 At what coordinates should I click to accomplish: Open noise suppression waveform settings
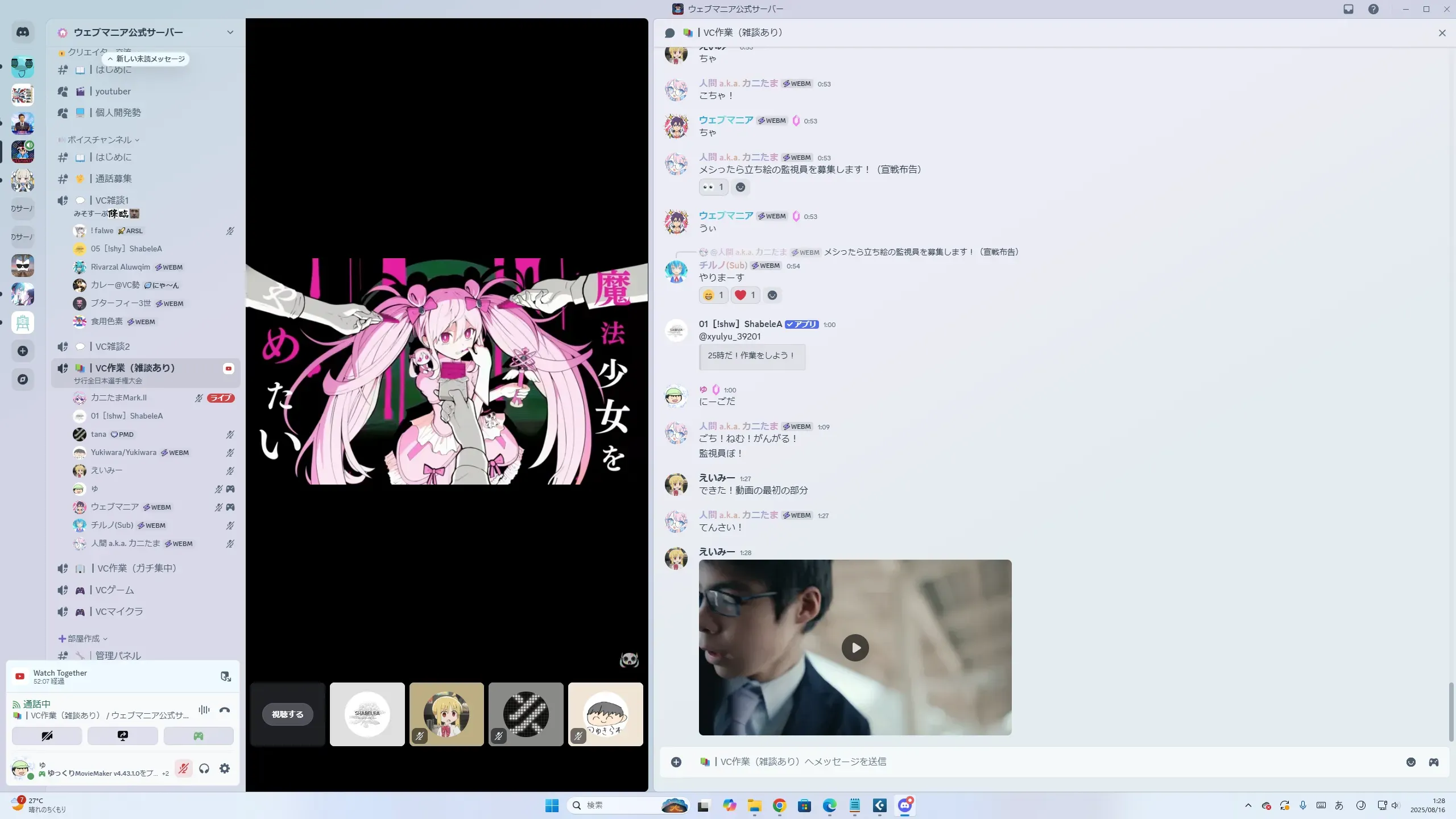coord(204,710)
